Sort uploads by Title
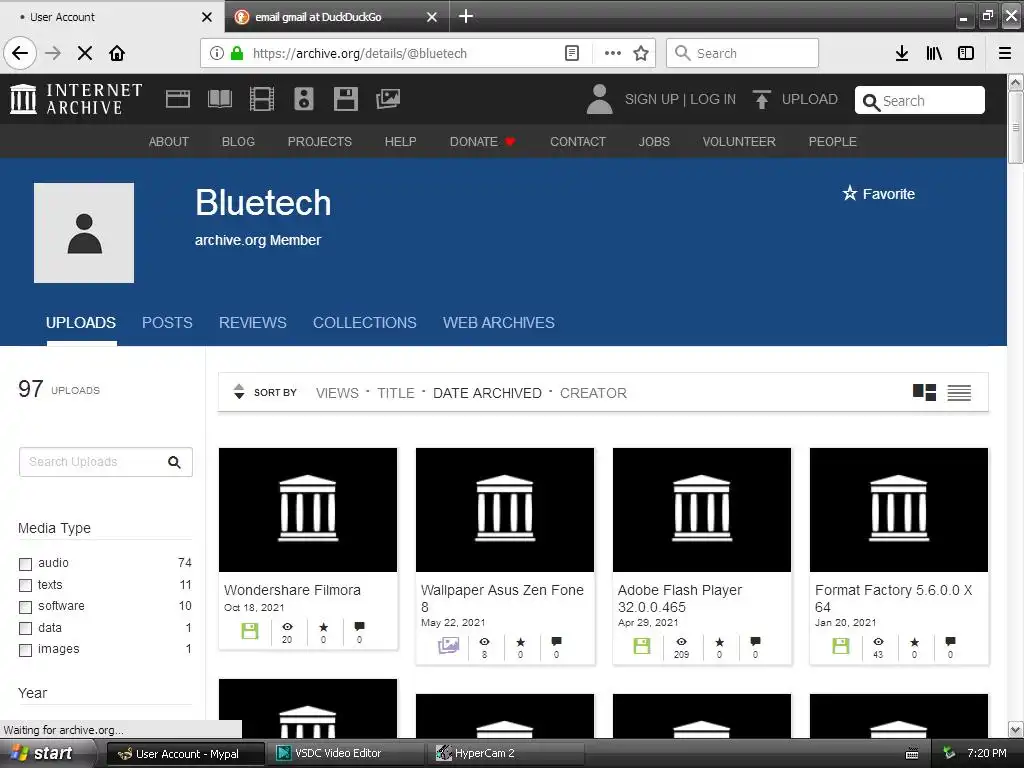The image size is (1024, 768). point(396,393)
